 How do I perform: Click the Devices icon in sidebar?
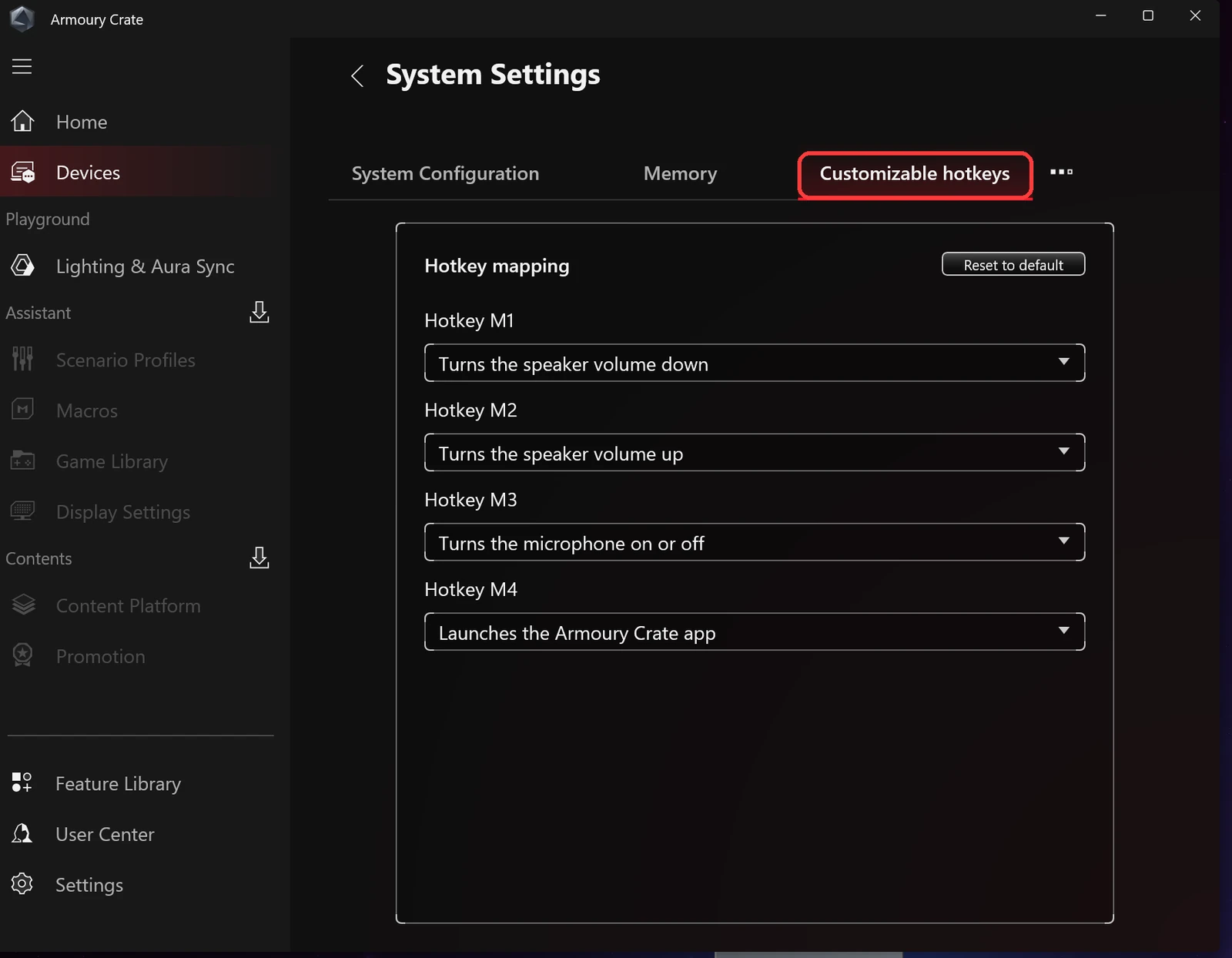22,172
